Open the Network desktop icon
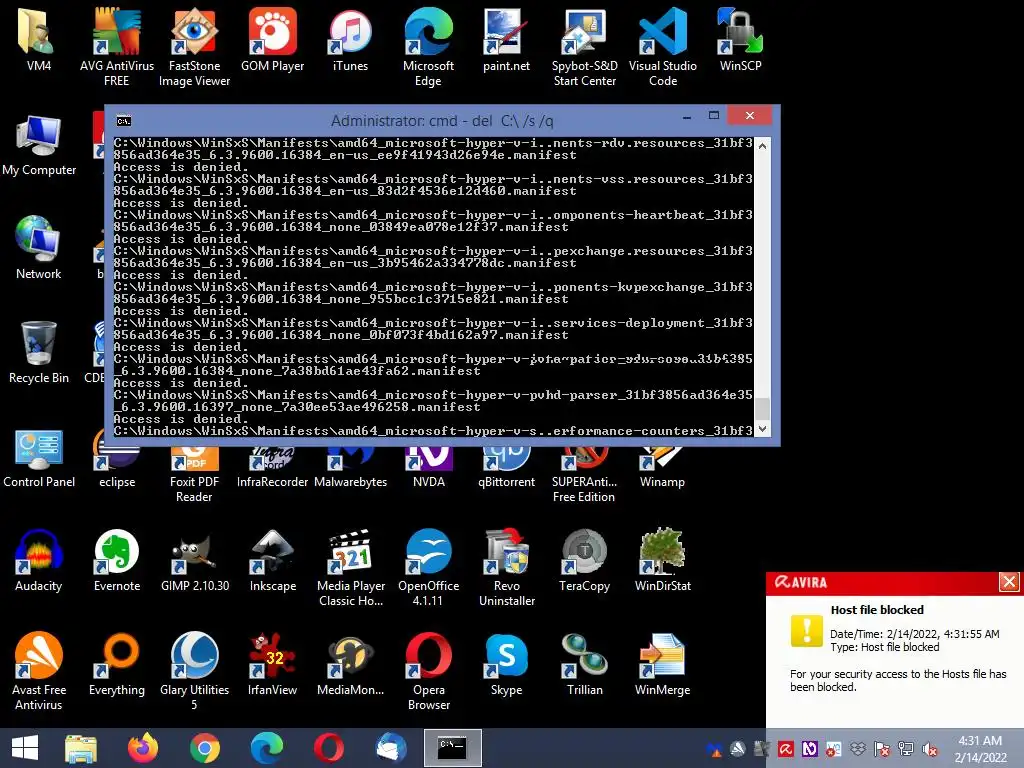The image size is (1024, 768). pos(39,248)
